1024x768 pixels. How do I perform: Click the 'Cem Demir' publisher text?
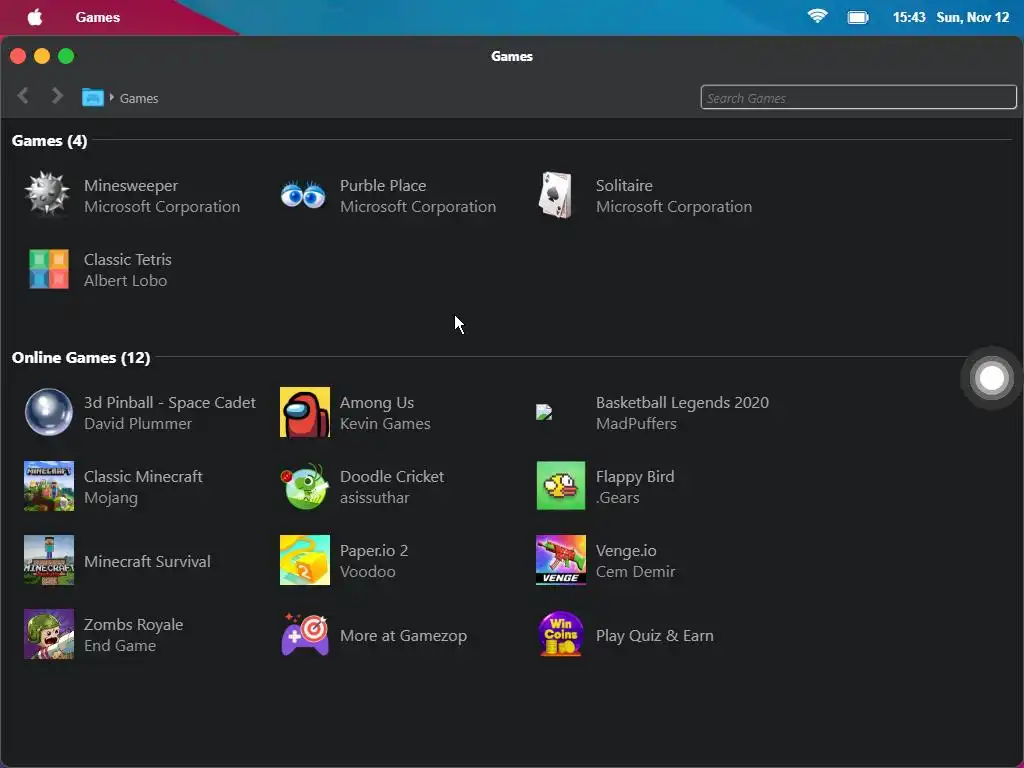(635, 572)
